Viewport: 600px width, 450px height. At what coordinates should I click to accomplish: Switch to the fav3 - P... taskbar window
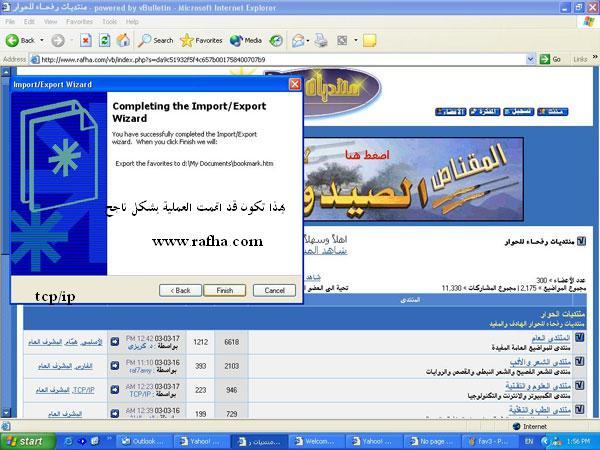[488, 442]
